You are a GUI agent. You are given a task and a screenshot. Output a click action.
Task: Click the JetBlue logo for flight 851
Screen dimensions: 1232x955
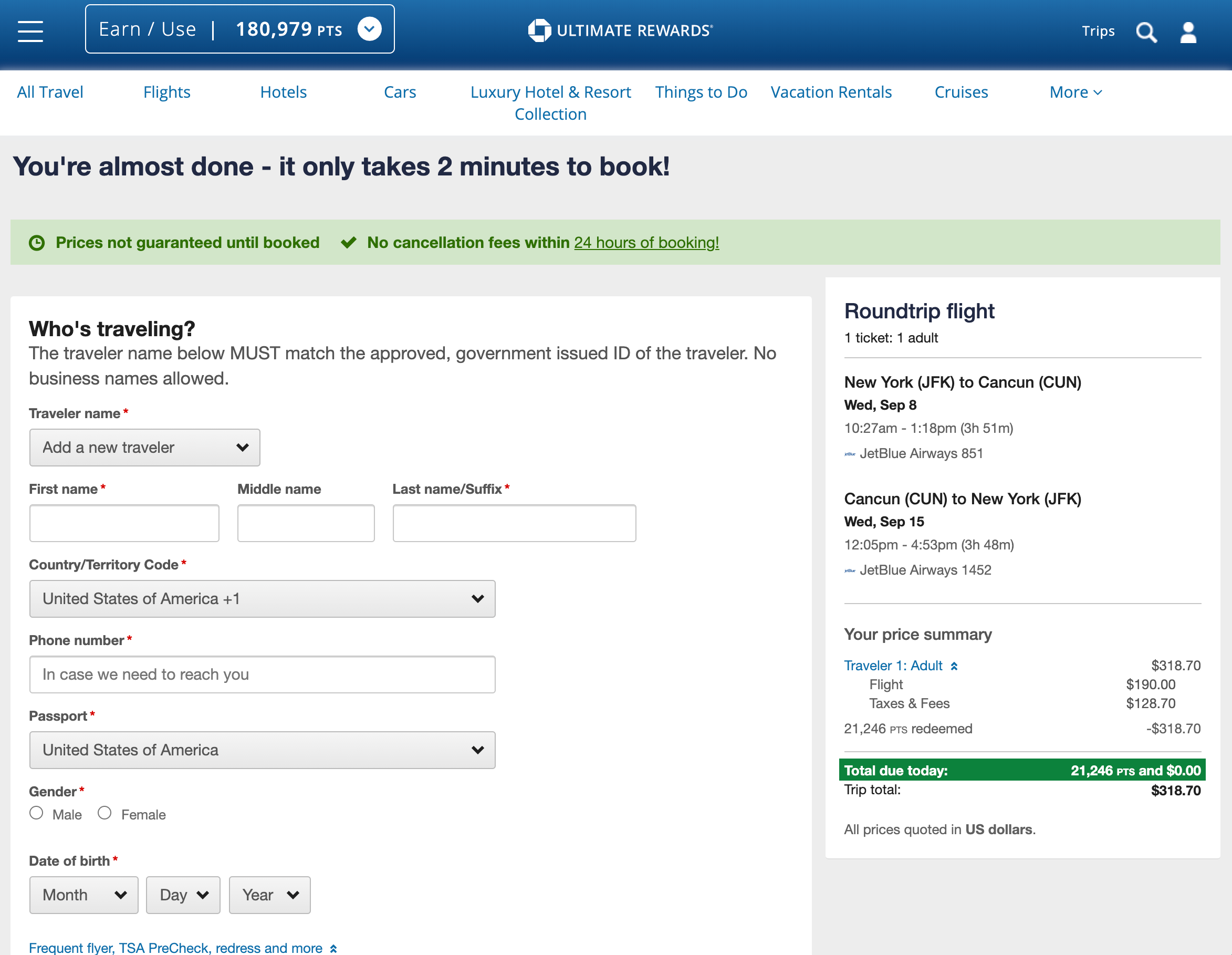coord(850,454)
